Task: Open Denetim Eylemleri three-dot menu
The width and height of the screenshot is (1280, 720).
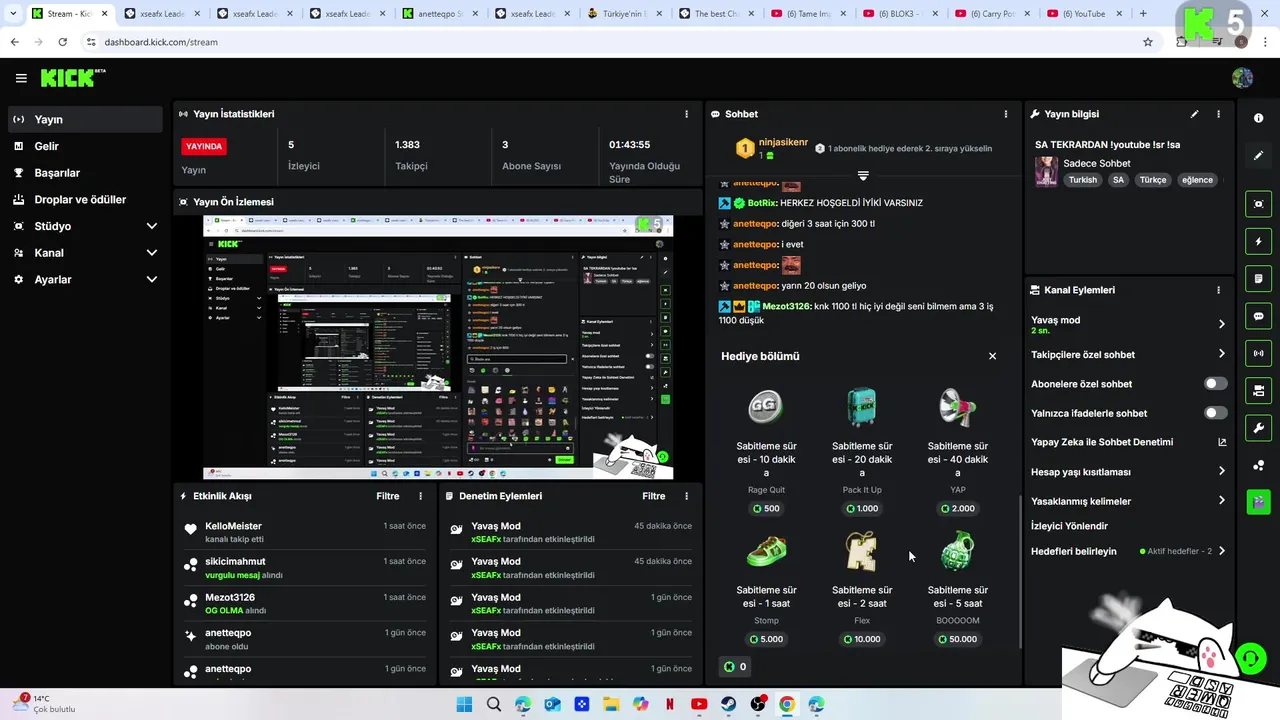Action: (686, 496)
